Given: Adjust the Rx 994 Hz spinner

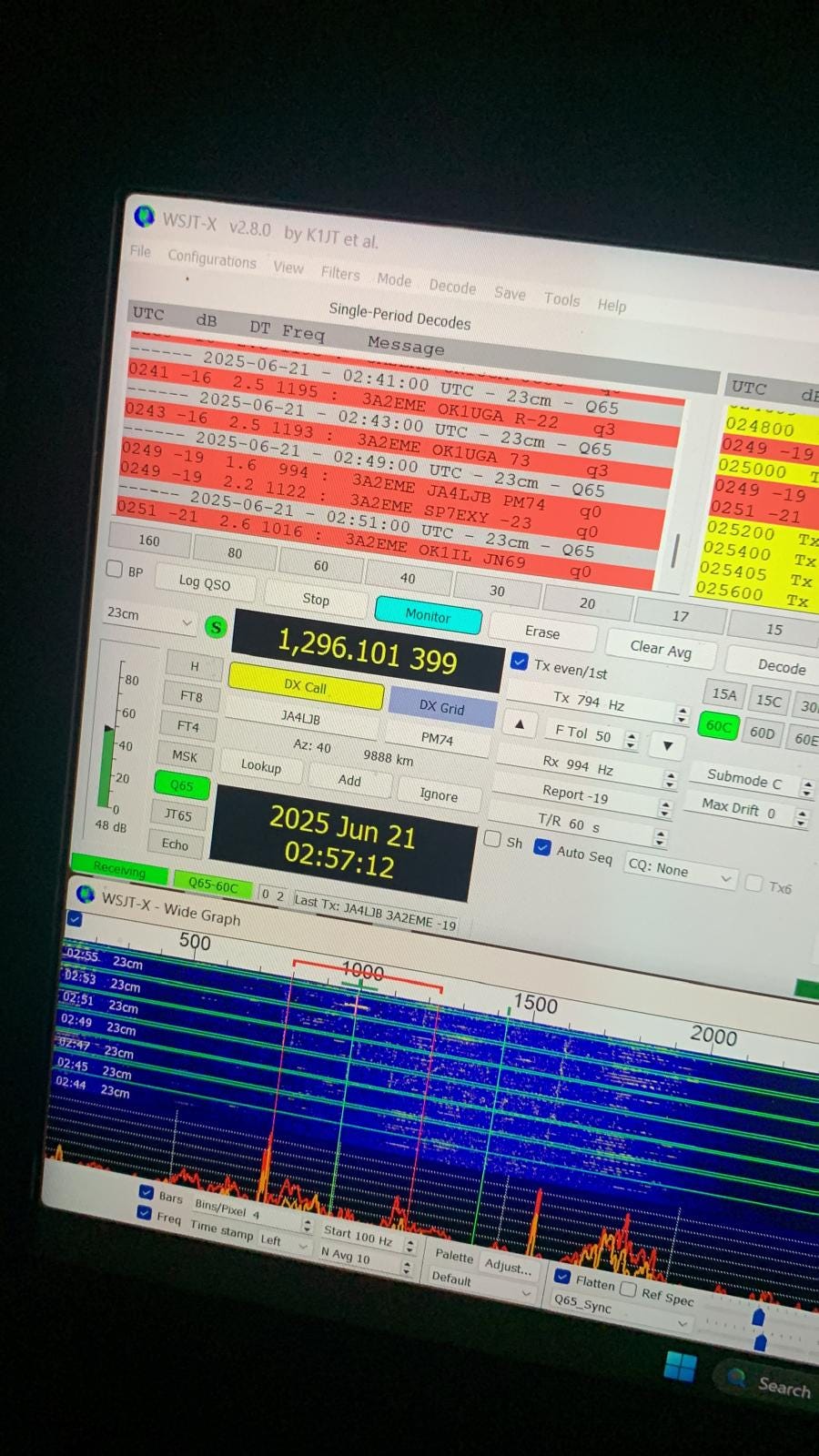Looking at the screenshot, I should [x=671, y=780].
